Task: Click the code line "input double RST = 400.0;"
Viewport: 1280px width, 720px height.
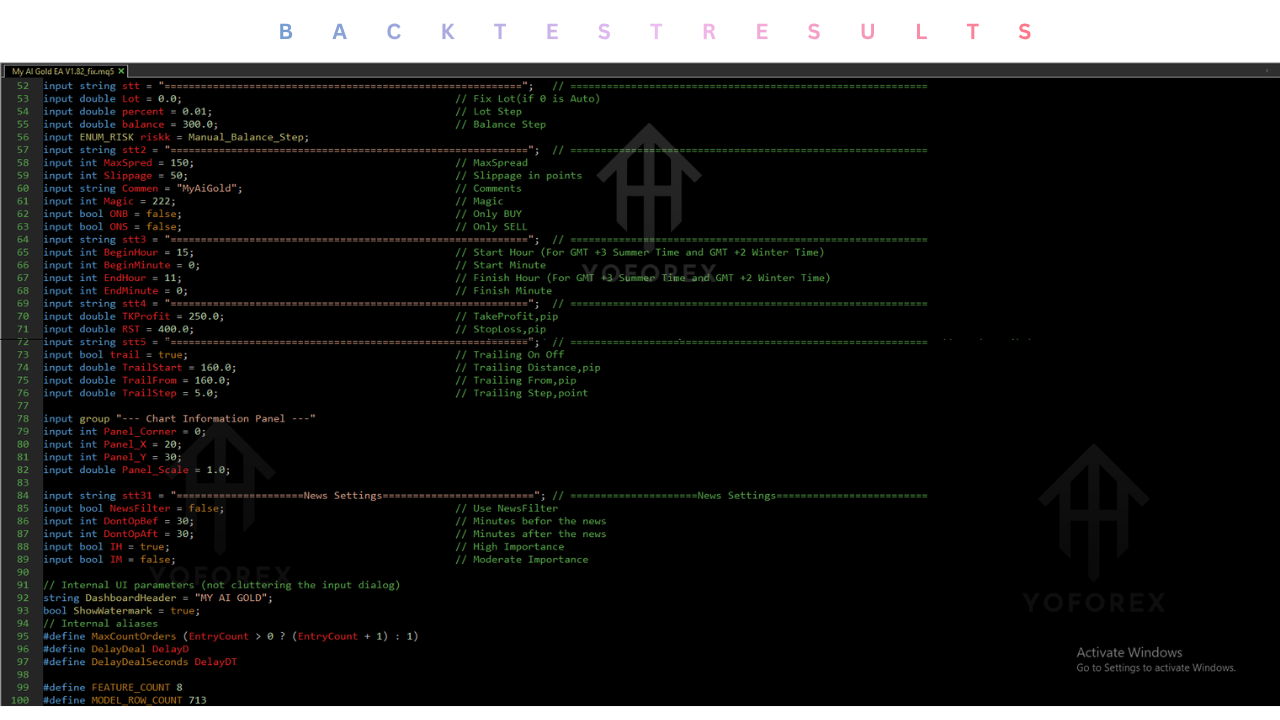Action: click(118, 329)
